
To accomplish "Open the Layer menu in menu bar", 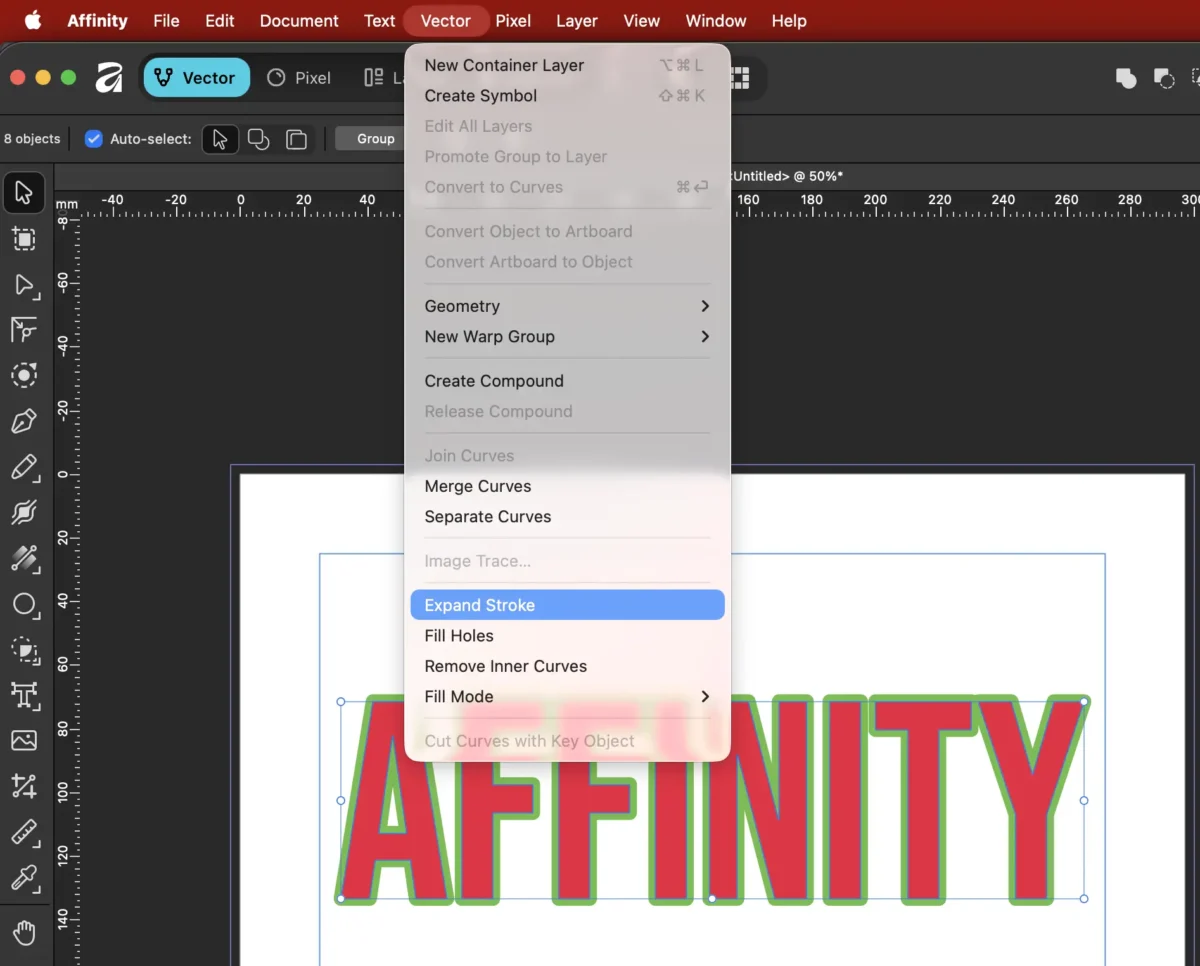I will pos(576,21).
